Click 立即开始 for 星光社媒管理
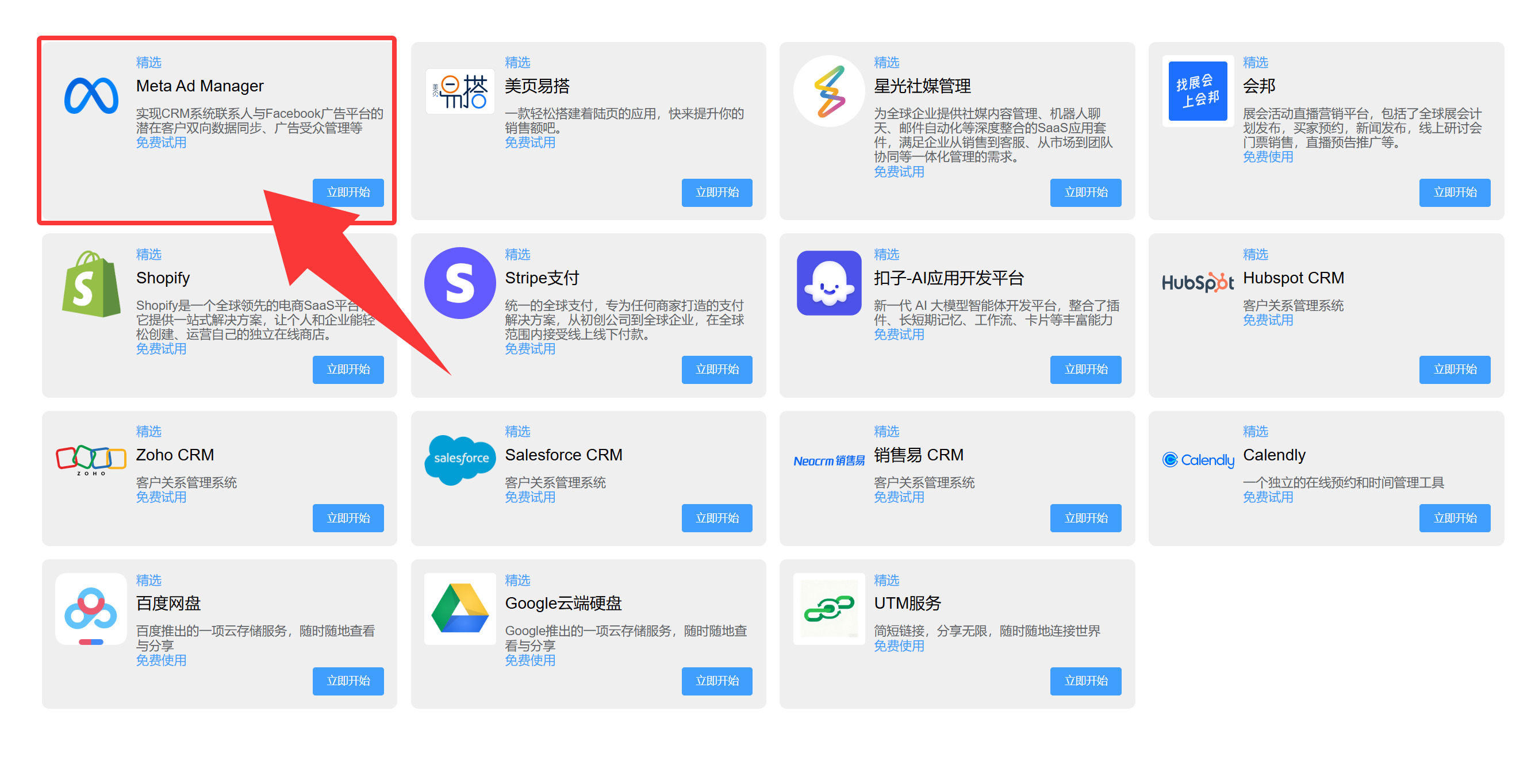The image size is (1535, 784). (x=1085, y=193)
